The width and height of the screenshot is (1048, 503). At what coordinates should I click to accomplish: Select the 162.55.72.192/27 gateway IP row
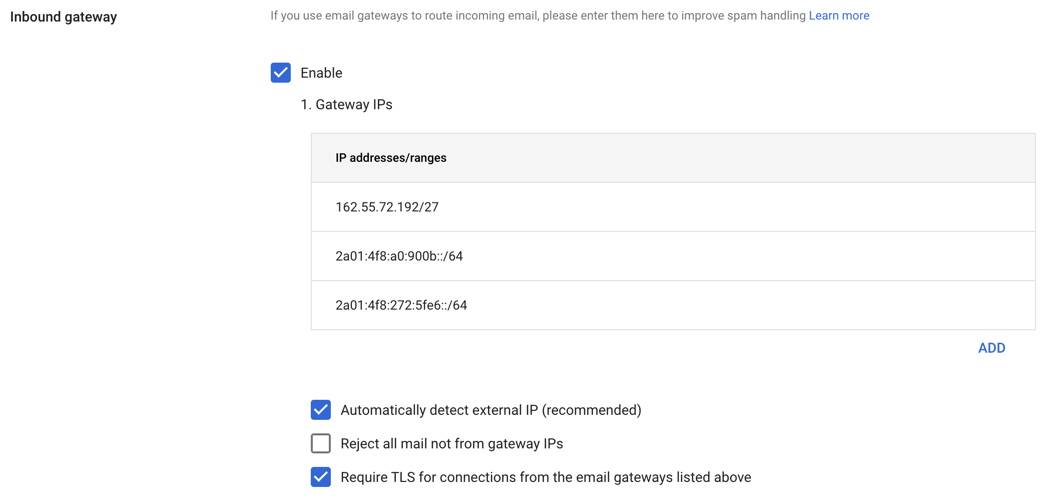(x=387, y=207)
